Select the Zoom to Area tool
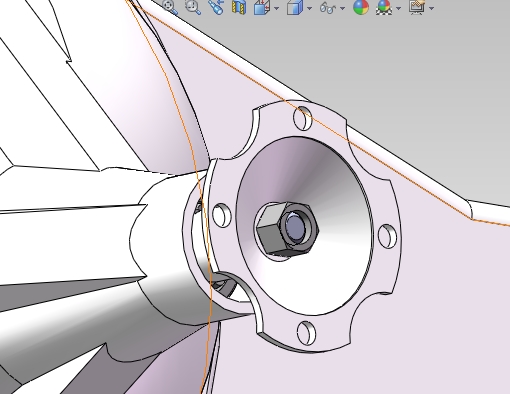510x394 pixels. click(x=193, y=6)
